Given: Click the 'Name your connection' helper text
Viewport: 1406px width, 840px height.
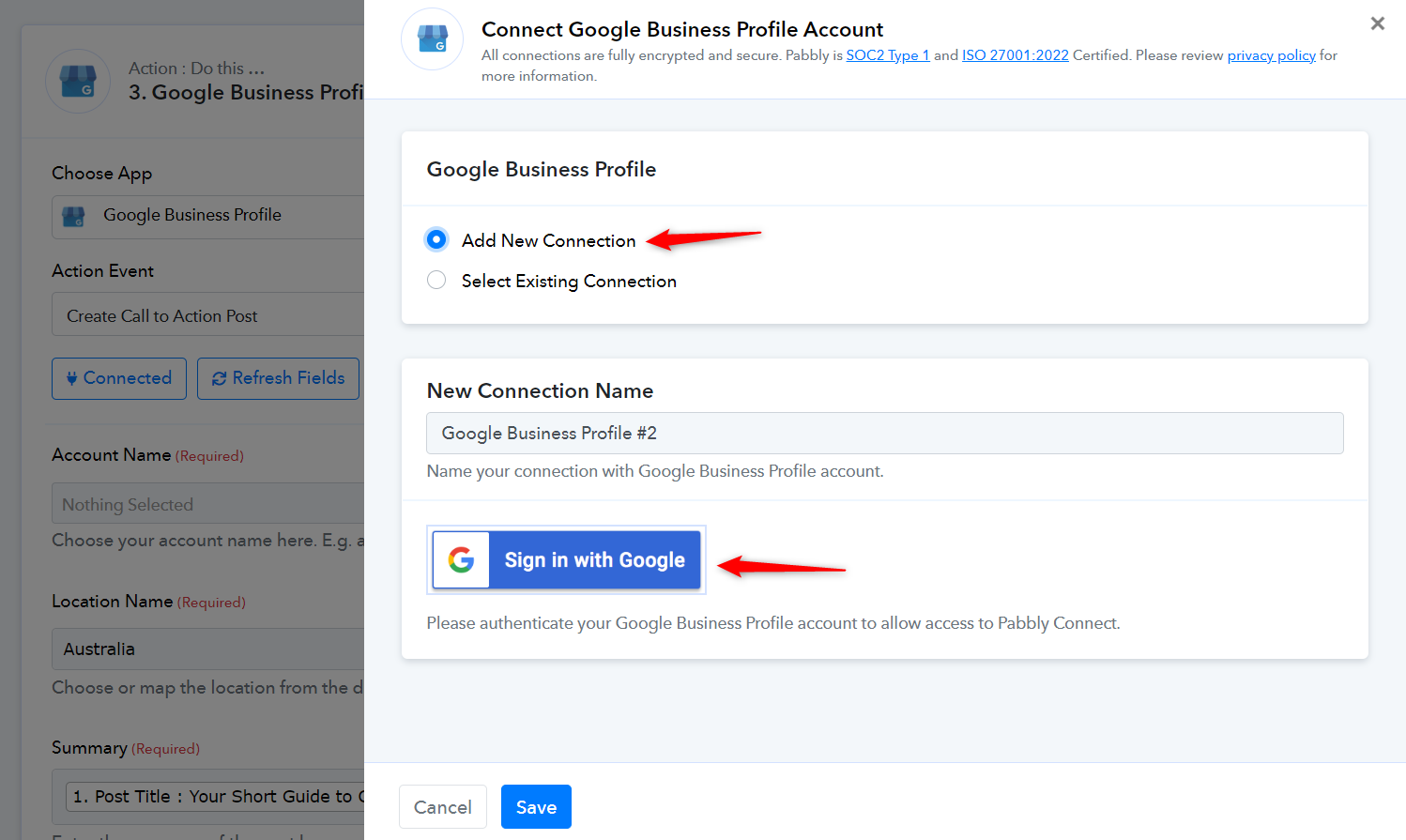Looking at the screenshot, I should point(655,471).
